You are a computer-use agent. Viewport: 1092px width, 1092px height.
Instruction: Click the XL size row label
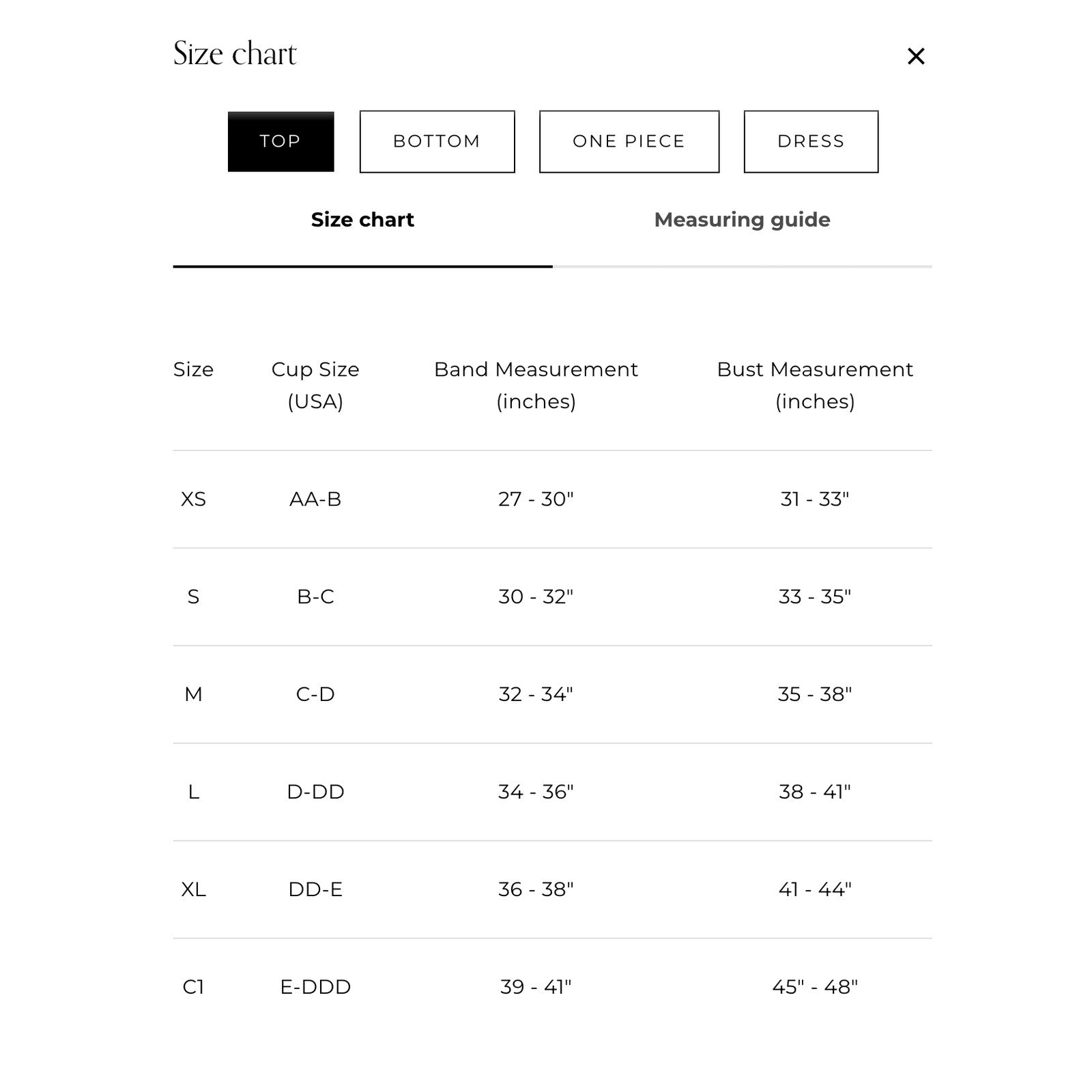coord(193,889)
